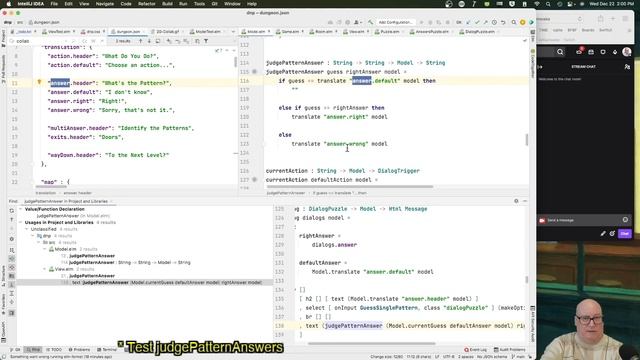Close the dungeon.json editor tab
The height and width of the screenshot is (360, 640).
(144, 31)
